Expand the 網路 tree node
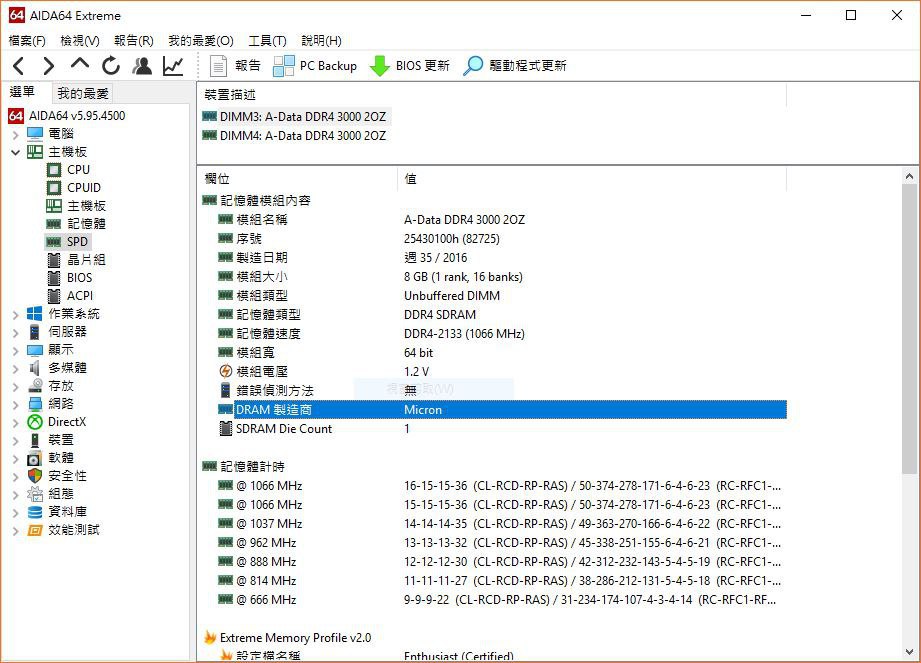The width and height of the screenshot is (921, 663). (x=16, y=405)
